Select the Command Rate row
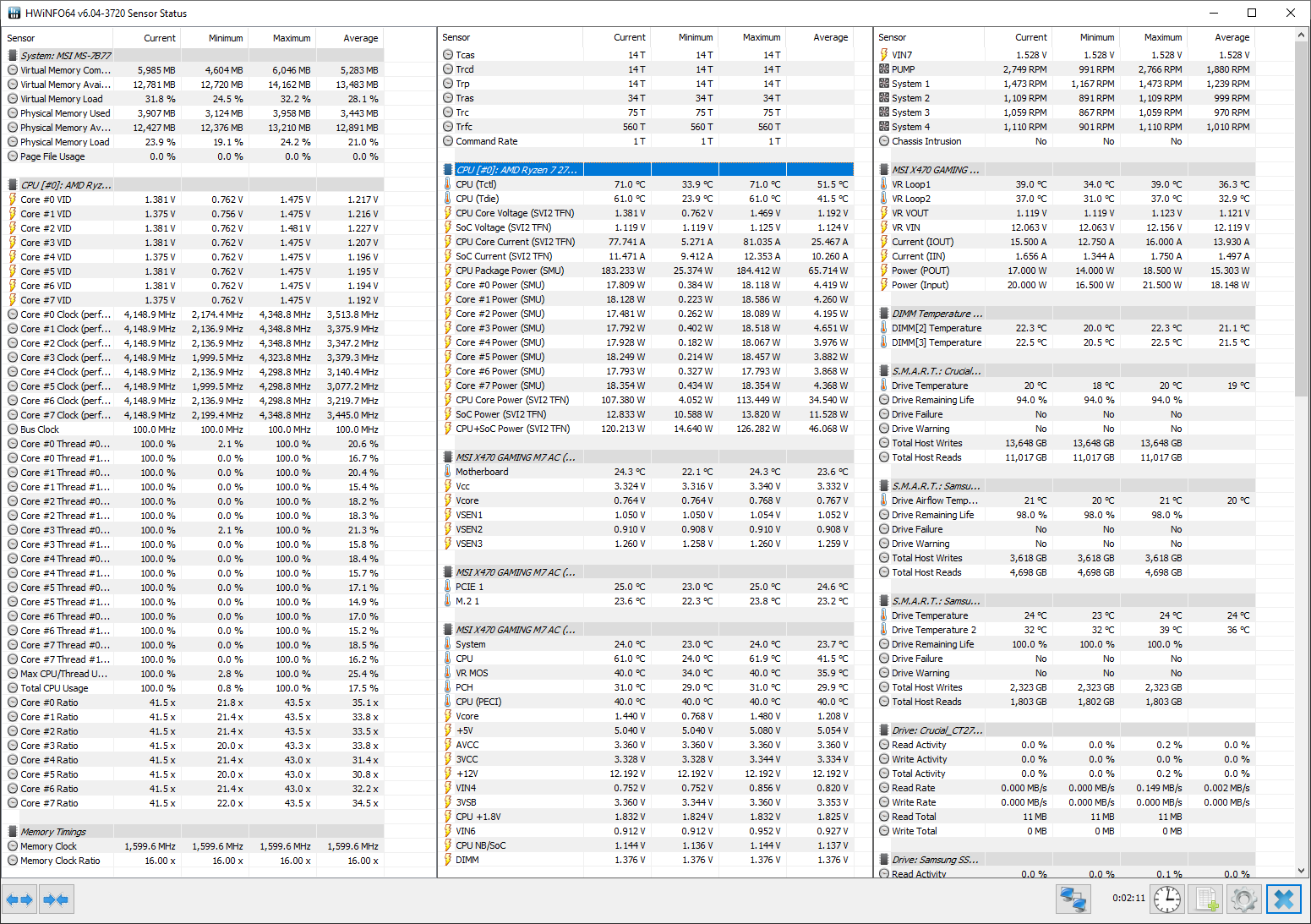 [x=647, y=141]
